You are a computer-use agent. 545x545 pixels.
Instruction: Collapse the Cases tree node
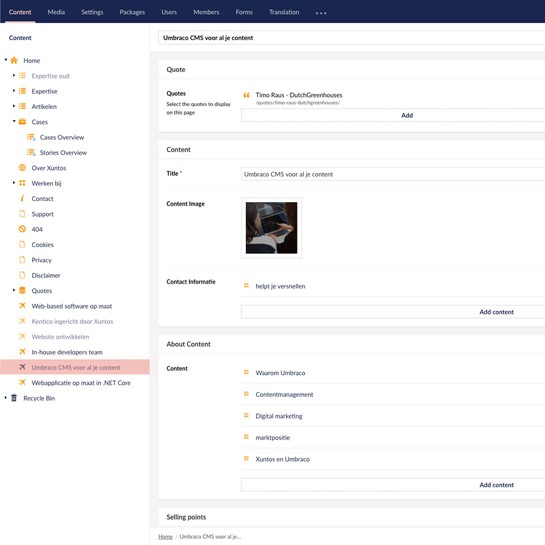point(14,121)
